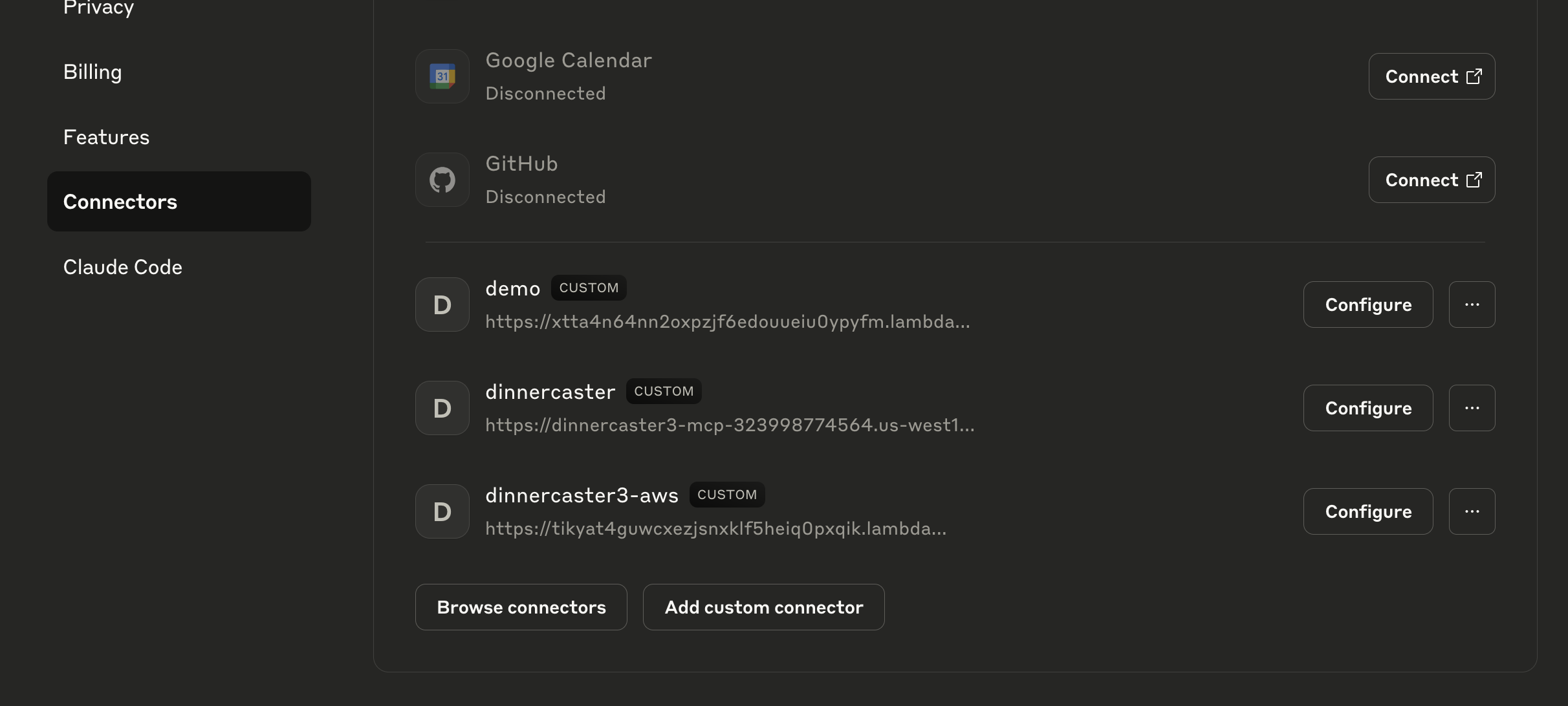Click the GitHub octocat icon
Viewport: 1568px width, 706px height.
(442, 180)
